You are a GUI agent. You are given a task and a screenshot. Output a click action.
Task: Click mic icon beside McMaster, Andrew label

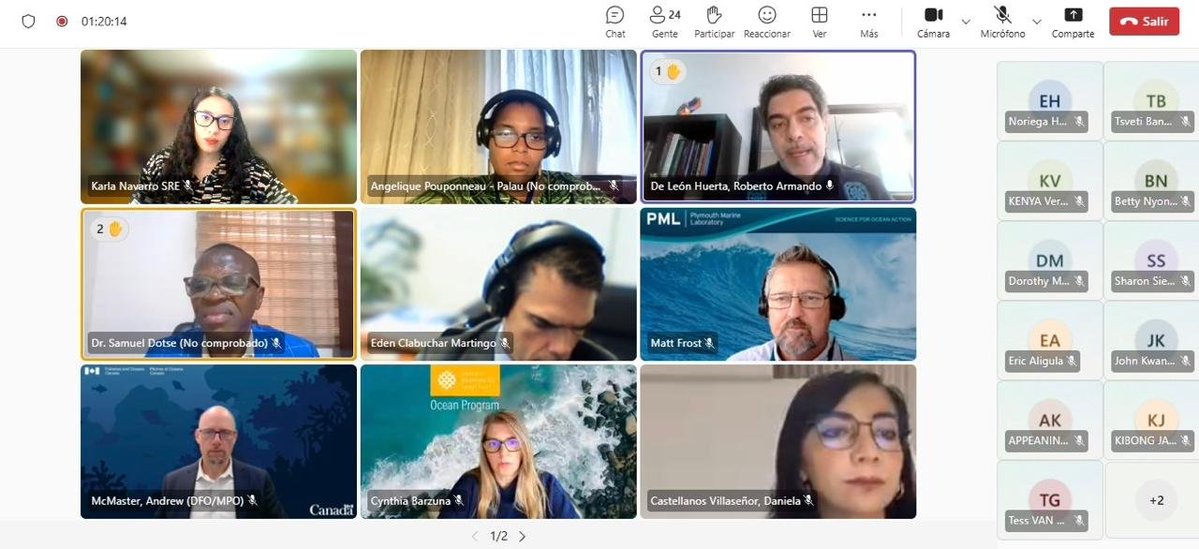coord(252,501)
